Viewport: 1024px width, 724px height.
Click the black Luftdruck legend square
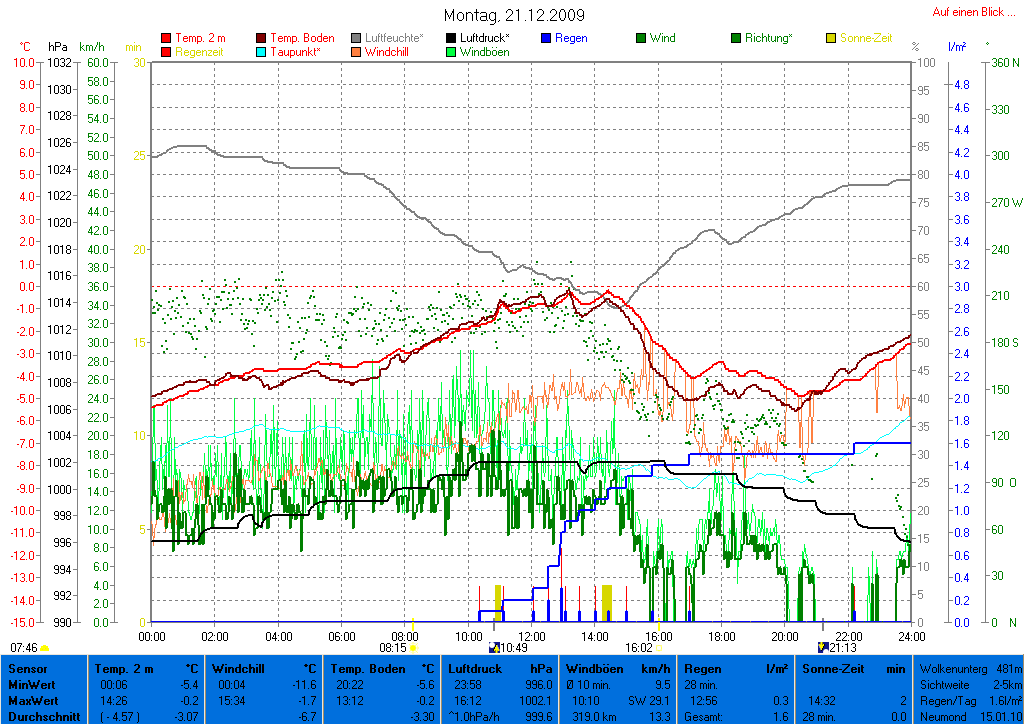(x=451, y=38)
